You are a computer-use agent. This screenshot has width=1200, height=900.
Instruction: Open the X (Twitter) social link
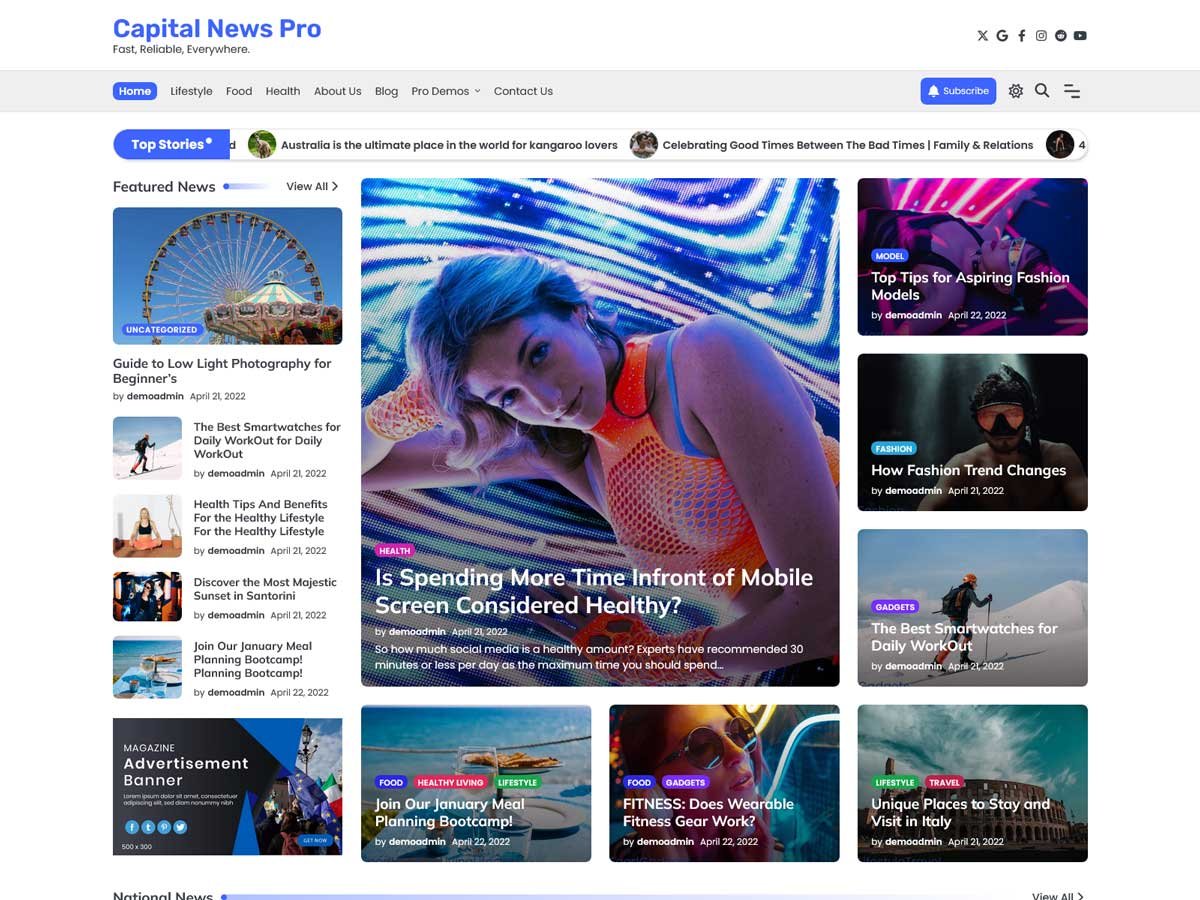click(x=982, y=36)
